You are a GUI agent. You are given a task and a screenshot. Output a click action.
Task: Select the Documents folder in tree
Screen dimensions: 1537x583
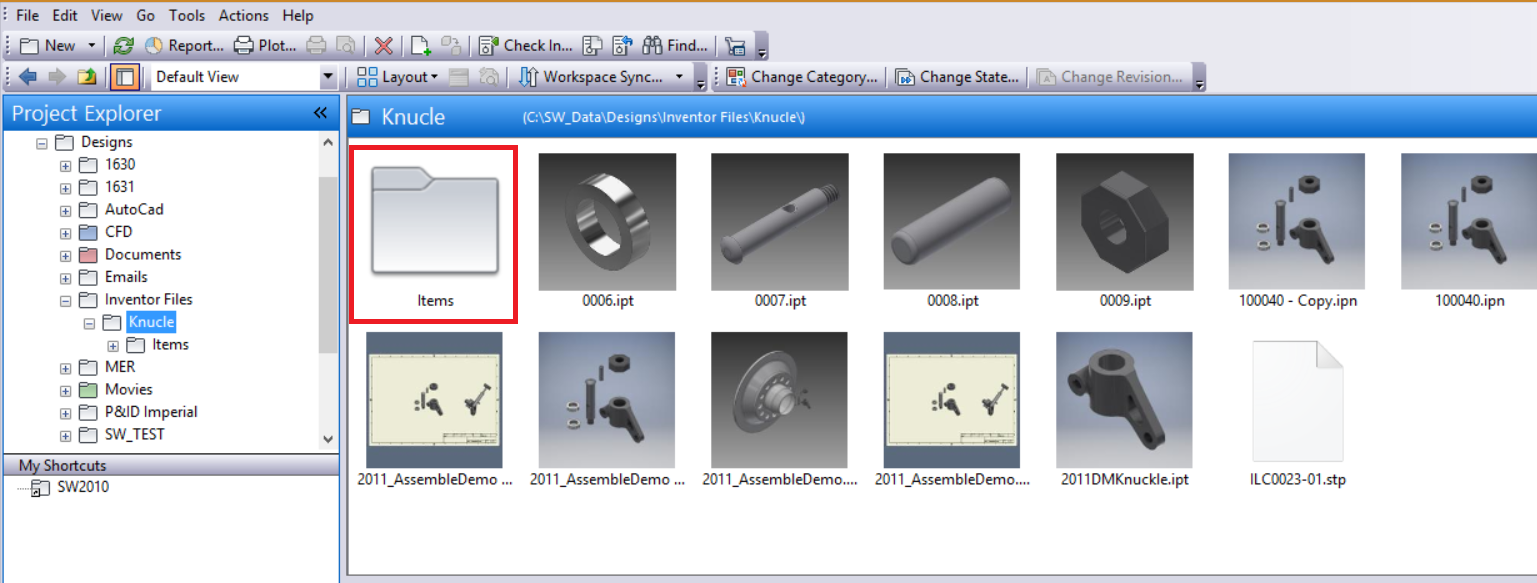tap(143, 255)
